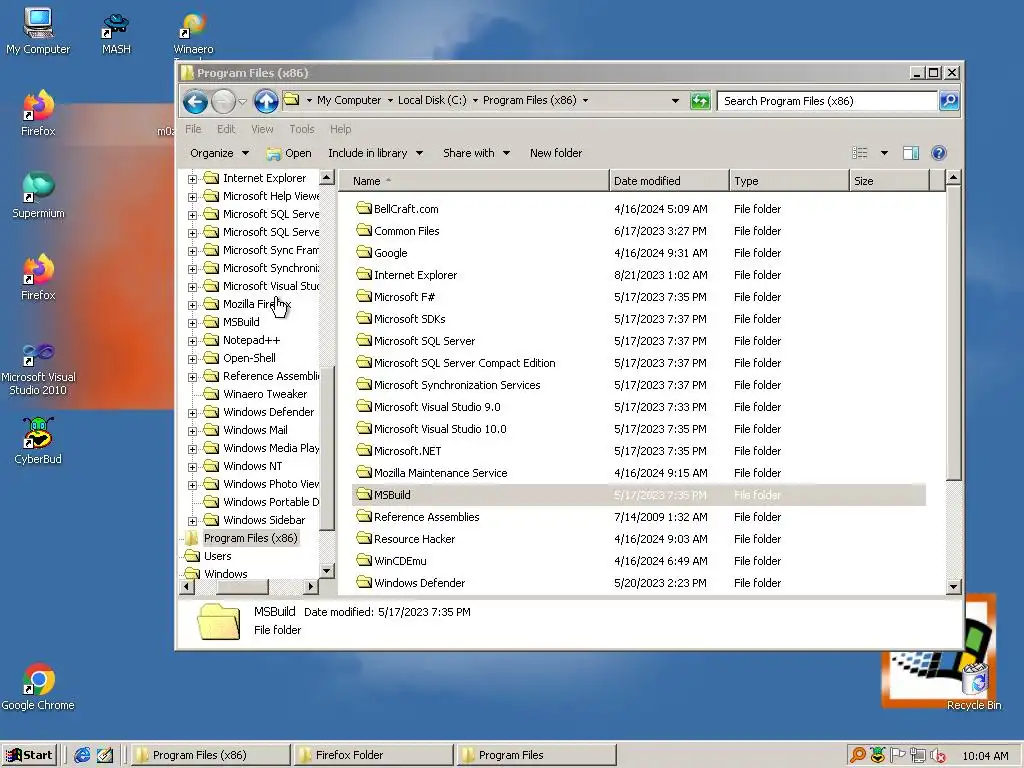Image resolution: width=1024 pixels, height=768 pixels.
Task: Change view with the views icon
Action: coord(859,153)
